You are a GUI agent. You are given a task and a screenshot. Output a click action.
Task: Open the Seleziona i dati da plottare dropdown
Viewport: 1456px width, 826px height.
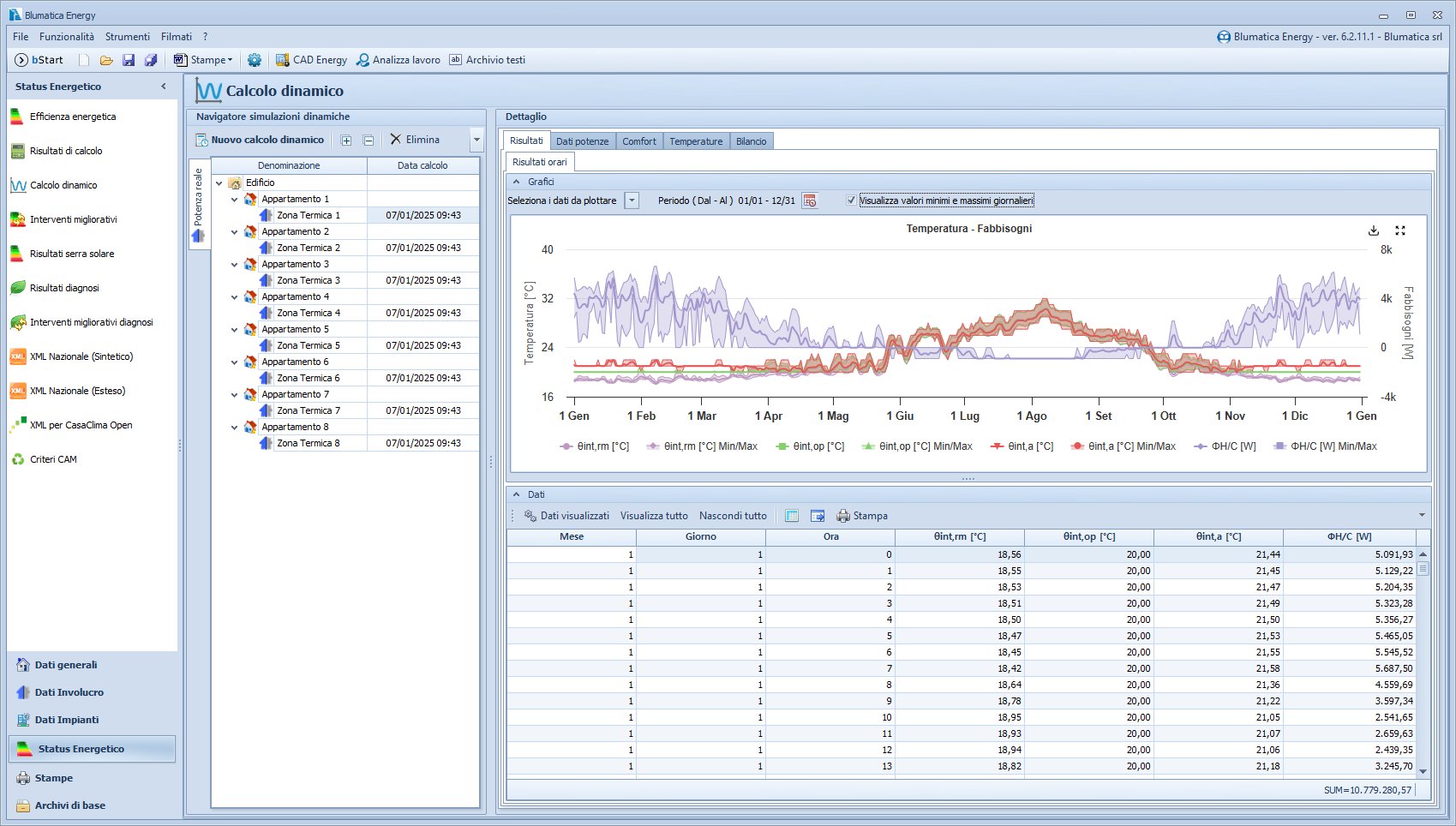click(x=632, y=201)
